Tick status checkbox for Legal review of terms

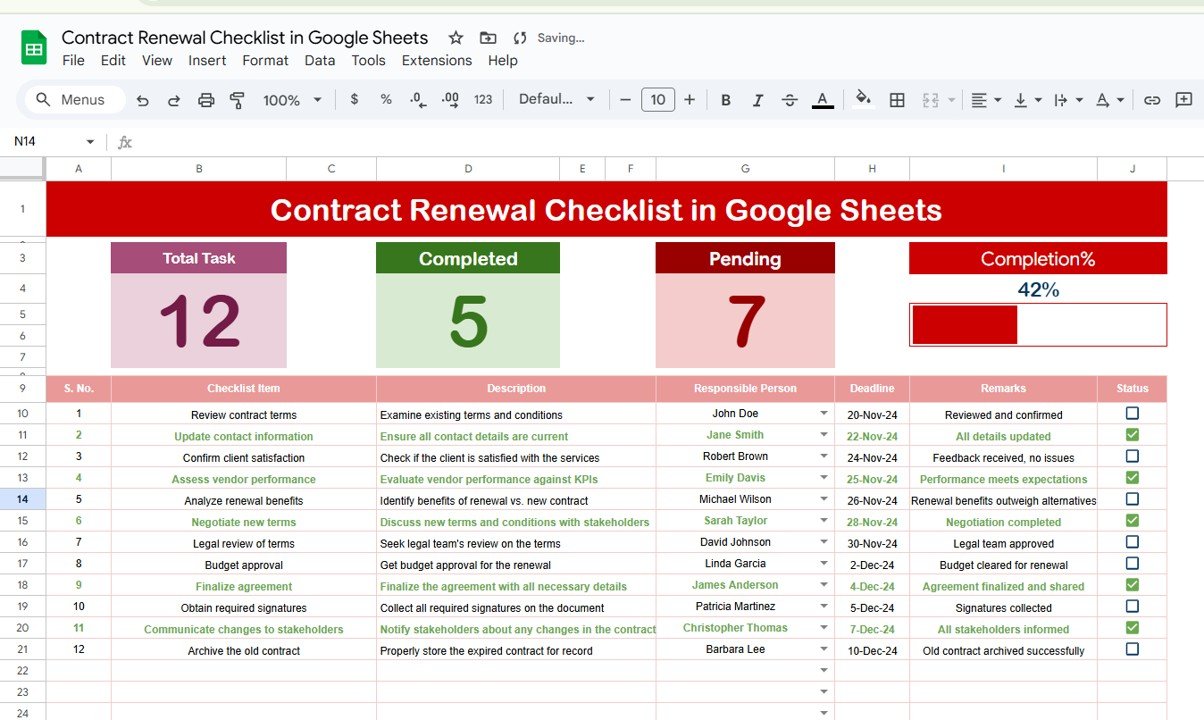point(1132,542)
